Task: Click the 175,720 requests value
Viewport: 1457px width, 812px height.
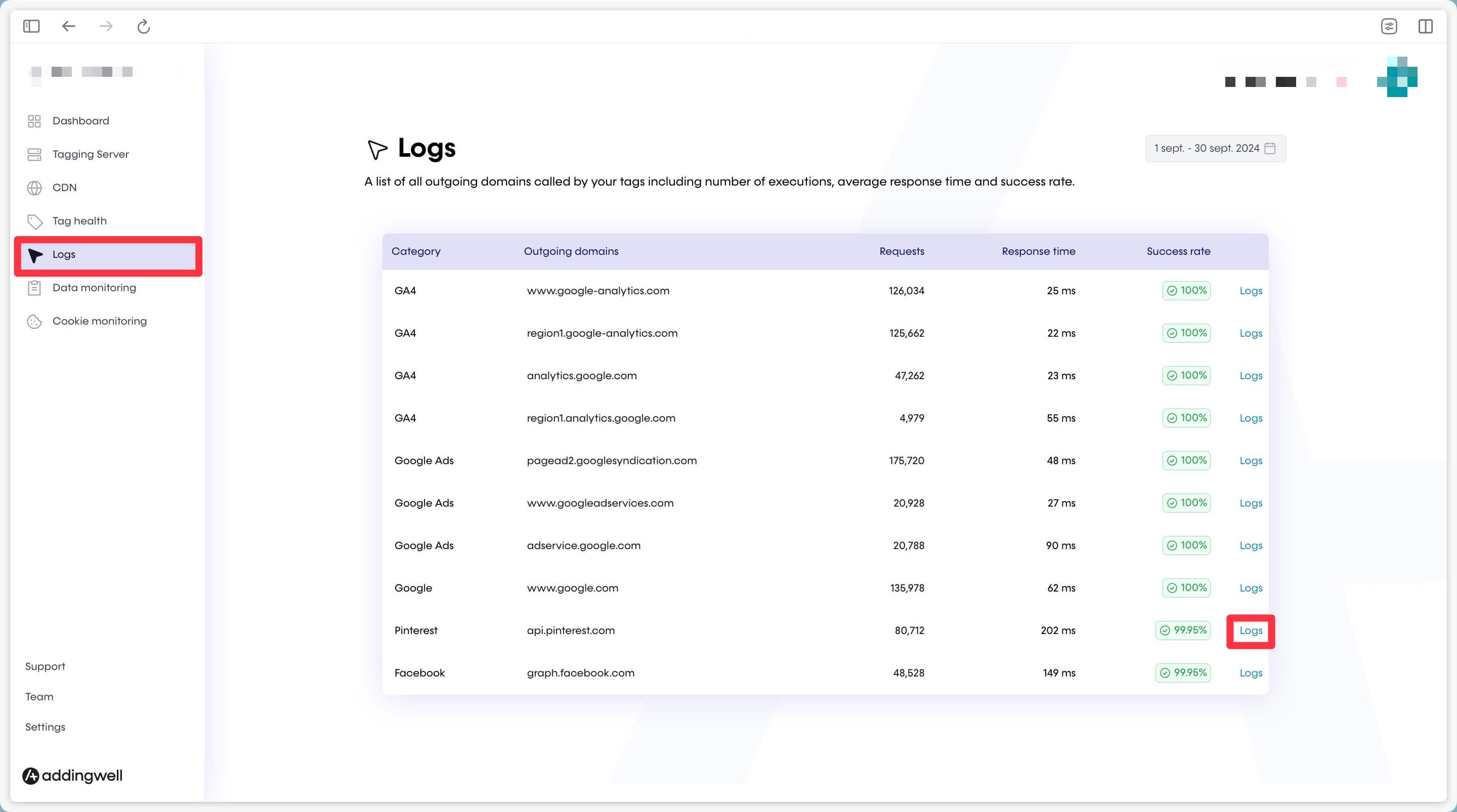Action: point(906,460)
